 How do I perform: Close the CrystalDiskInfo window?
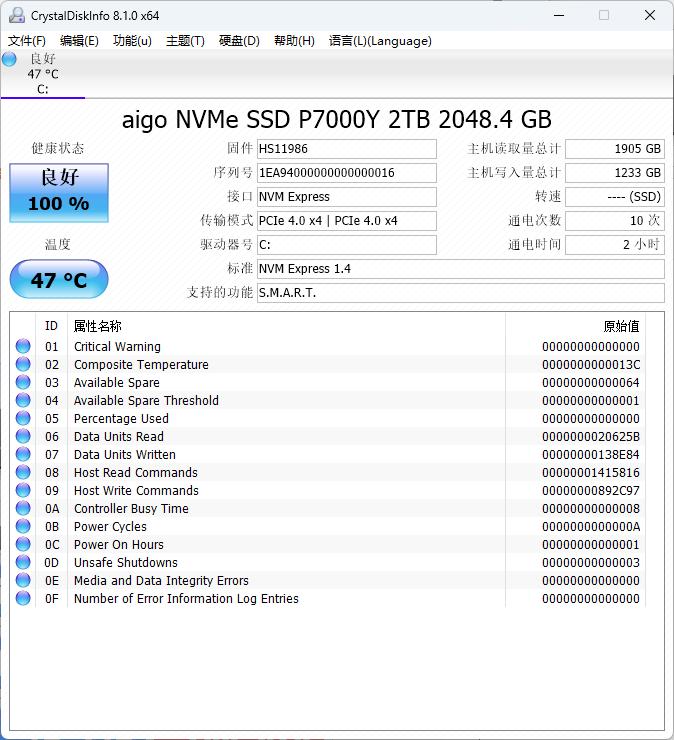(650, 15)
